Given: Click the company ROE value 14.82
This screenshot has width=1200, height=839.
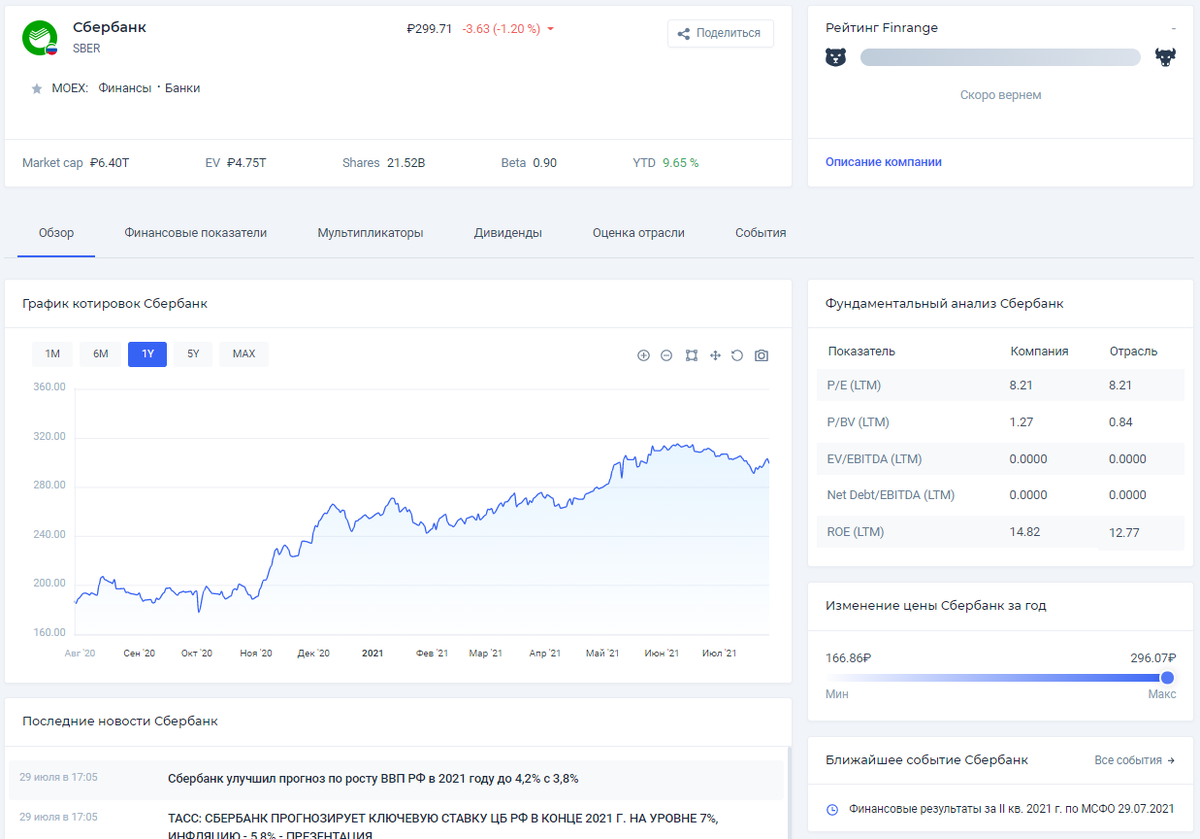Looking at the screenshot, I should [x=1025, y=532].
